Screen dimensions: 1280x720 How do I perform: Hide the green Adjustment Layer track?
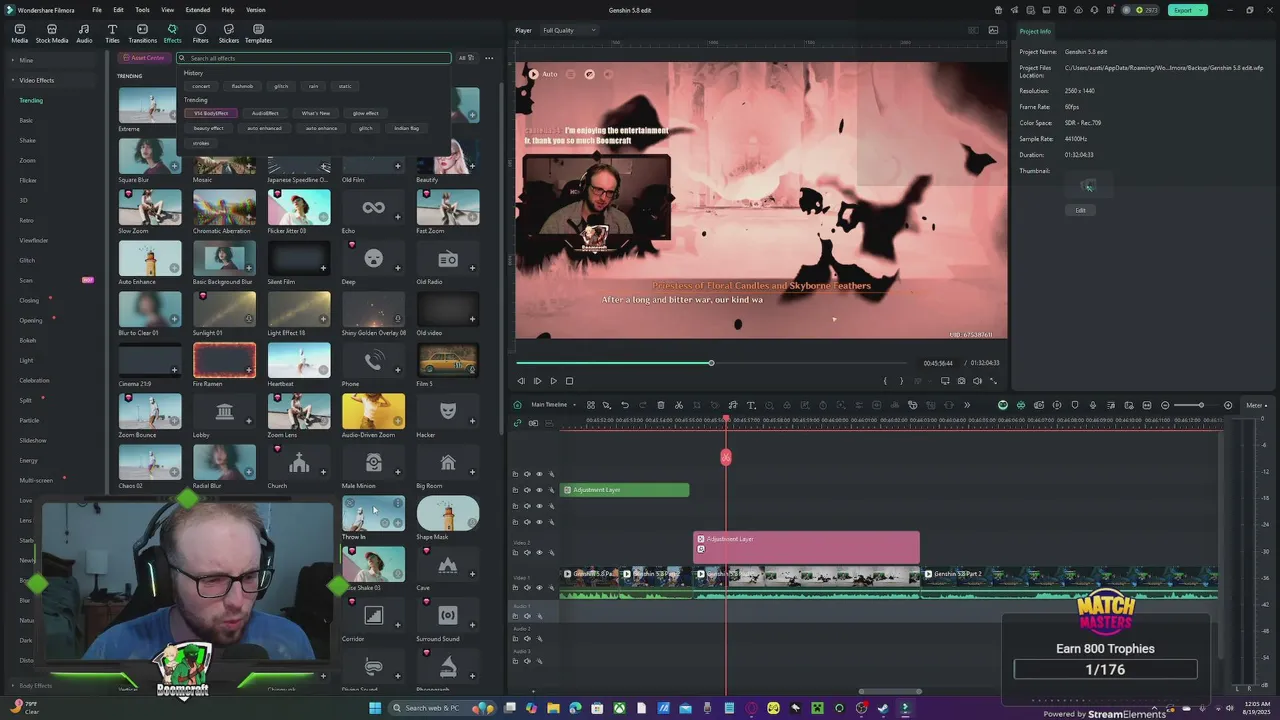pos(539,490)
